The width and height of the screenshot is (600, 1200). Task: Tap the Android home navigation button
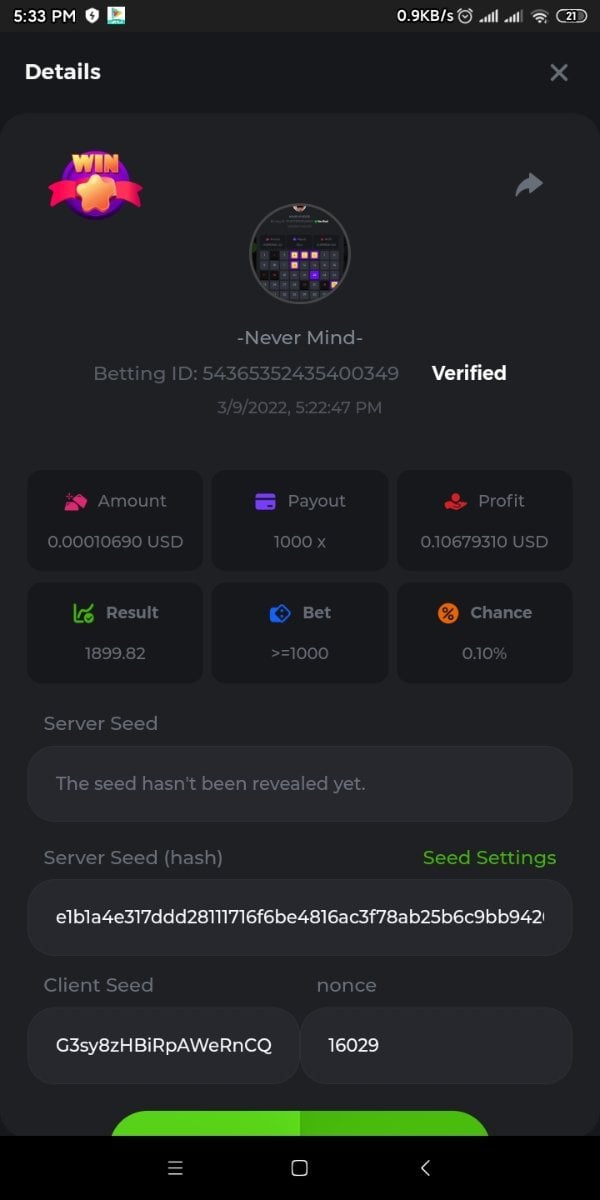[x=299, y=1168]
